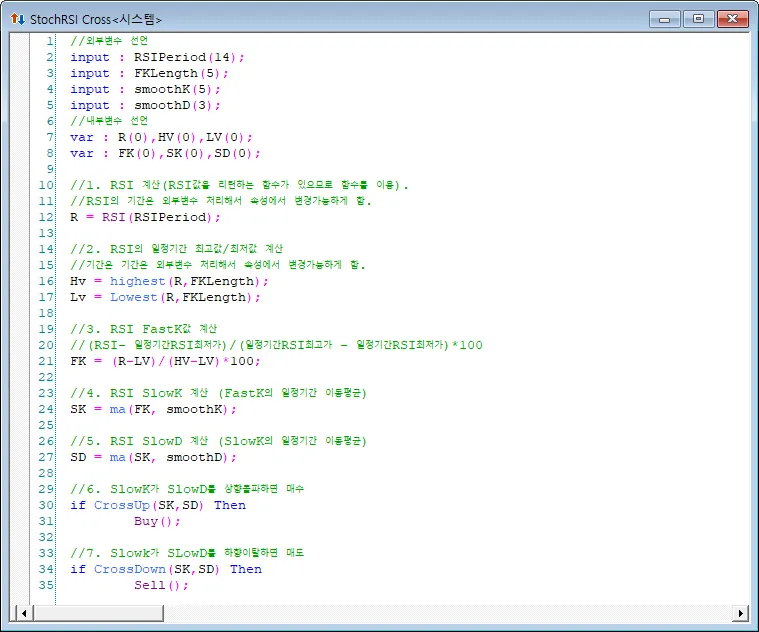Click on the line 'input : FKLength(5);'
759x632 pixels.
point(149,73)
